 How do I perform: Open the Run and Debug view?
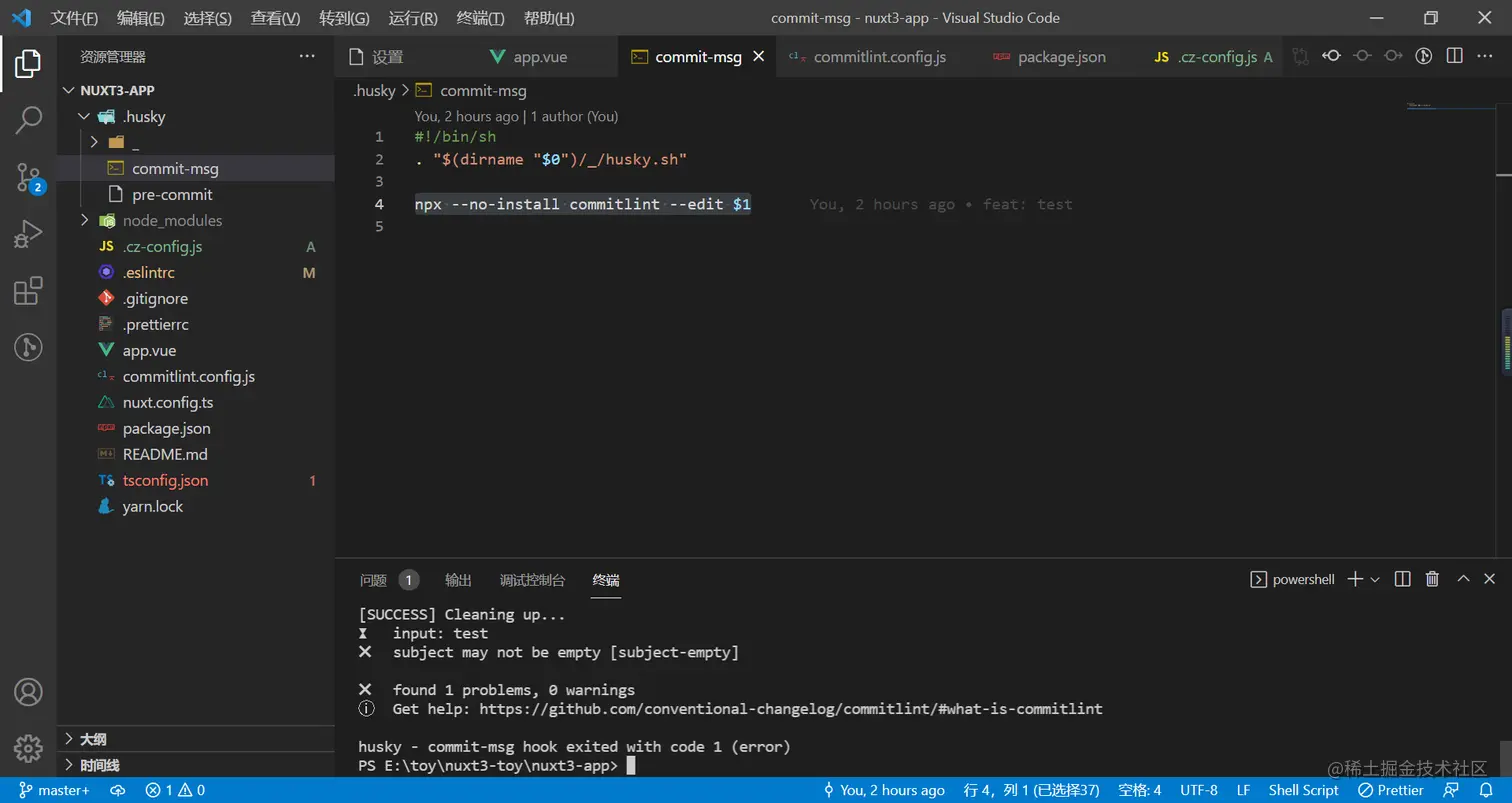pyautogui.click(x=28, y=235)
